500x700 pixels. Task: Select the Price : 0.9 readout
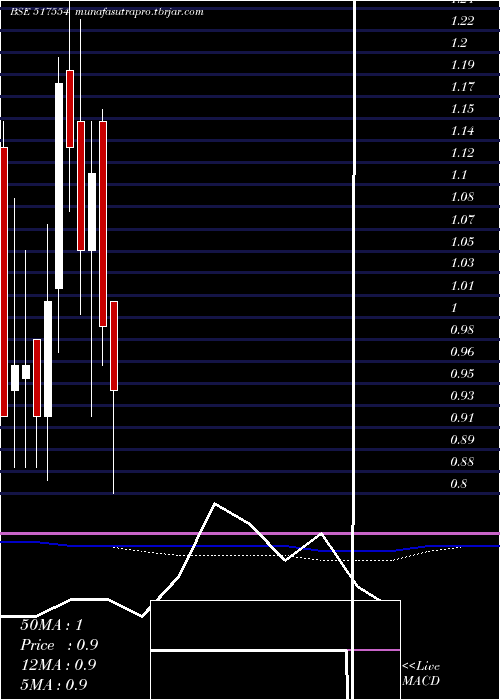click(x=59, y=645)
